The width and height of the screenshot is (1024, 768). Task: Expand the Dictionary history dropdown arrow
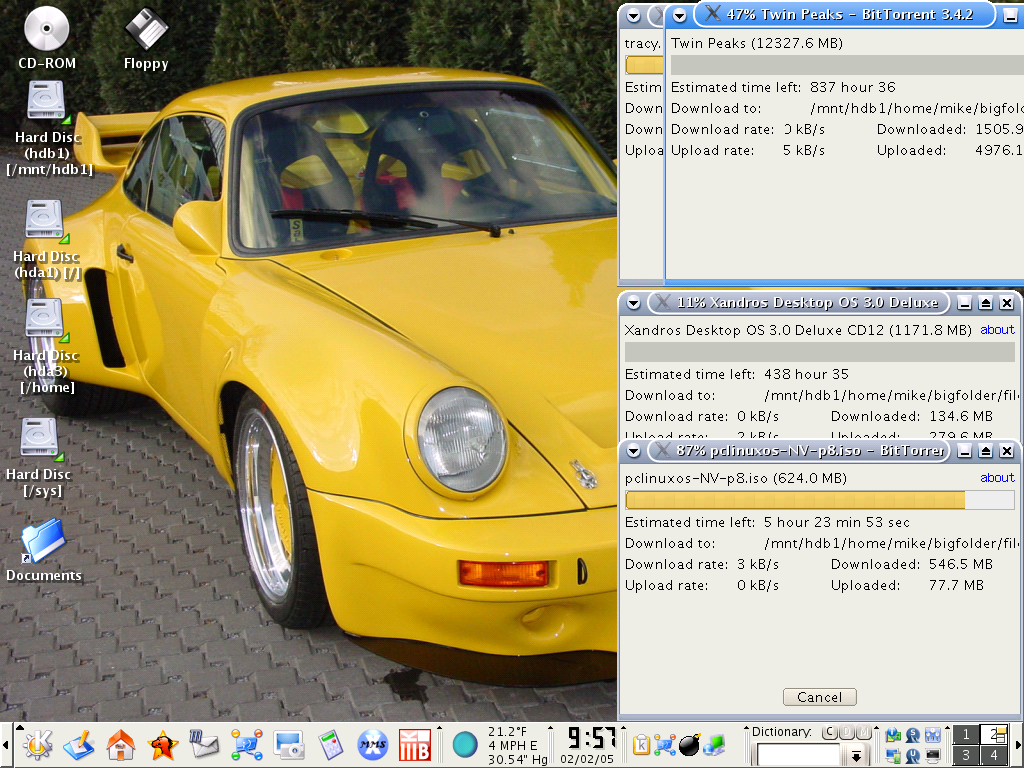856,755
